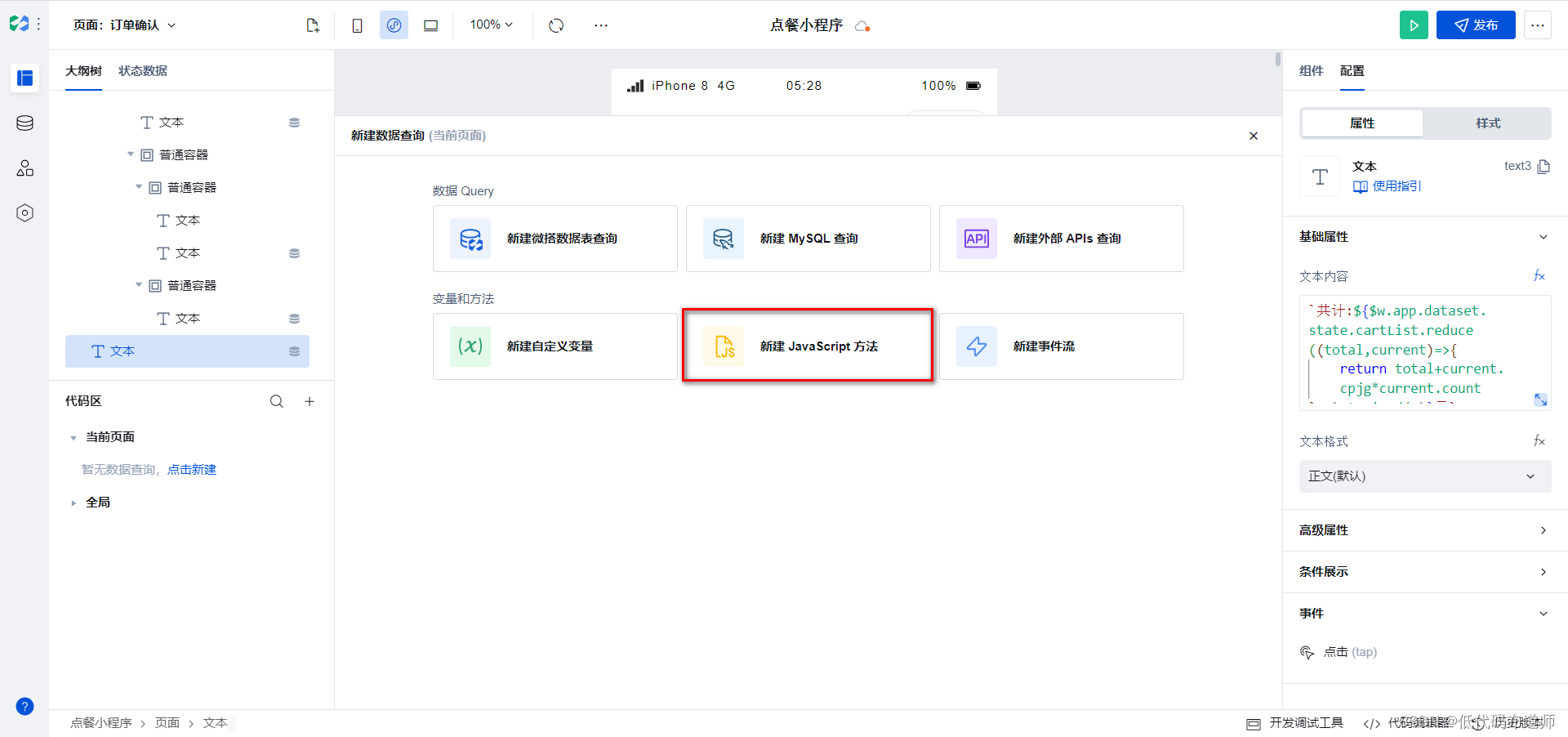The image size is (1568, 737).
Task: Choose 新建微搭数据表查询 card
Action: point(555,239)
